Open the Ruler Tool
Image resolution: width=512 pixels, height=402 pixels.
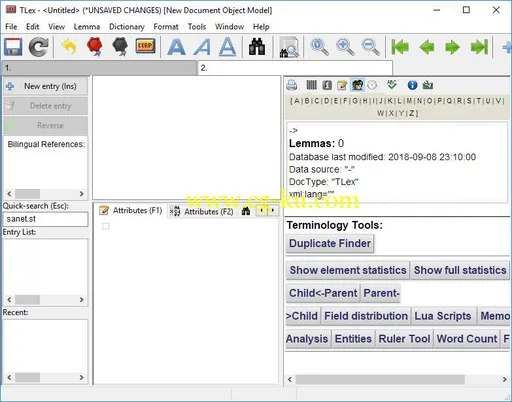point(404,339)
